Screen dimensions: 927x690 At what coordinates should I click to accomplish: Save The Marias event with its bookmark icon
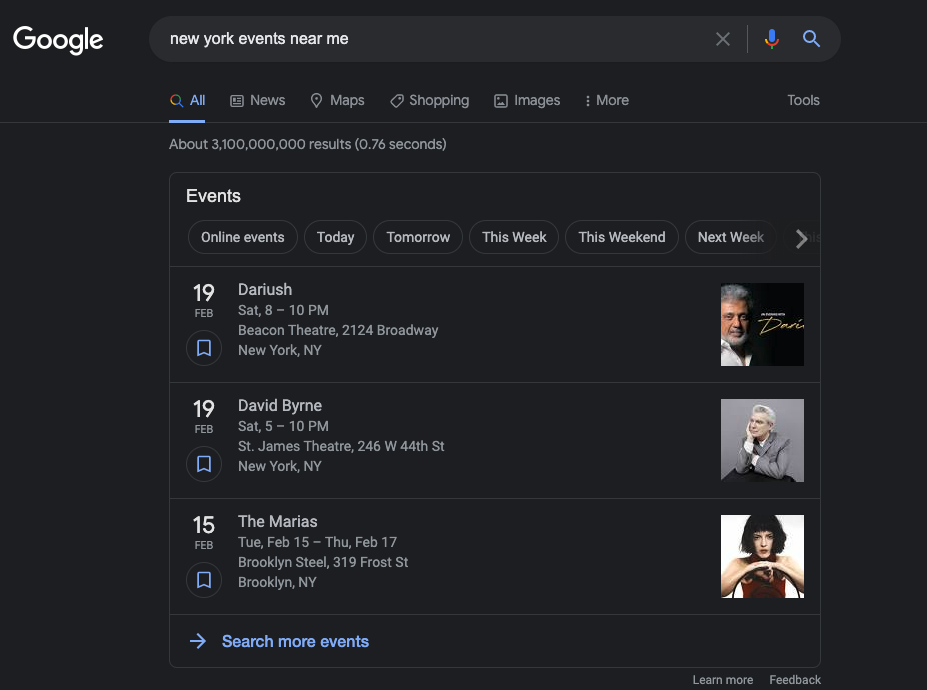[204, 579]
